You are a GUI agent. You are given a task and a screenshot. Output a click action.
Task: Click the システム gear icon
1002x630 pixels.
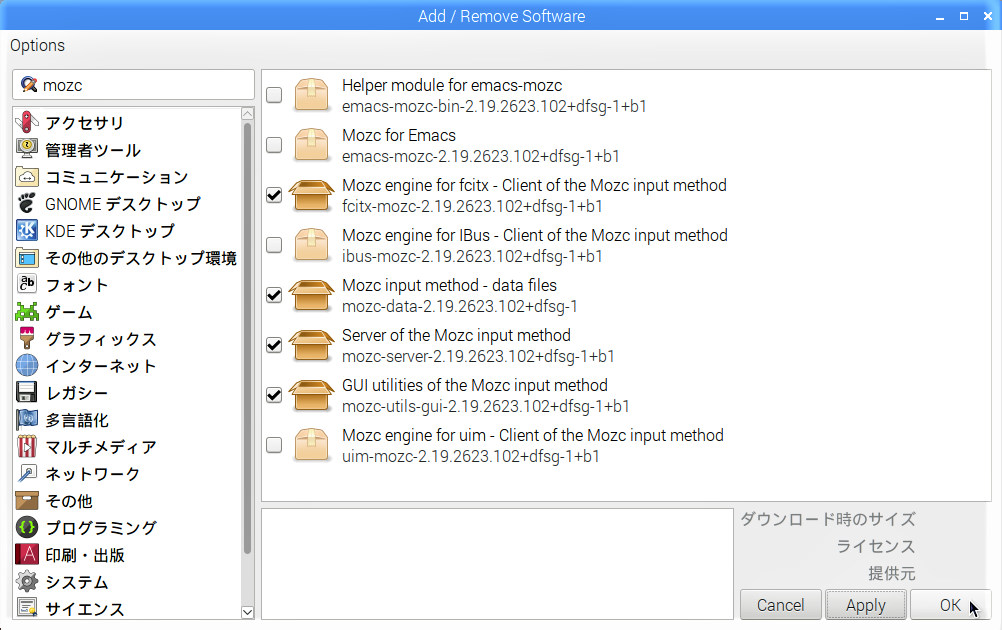coord(27,581)
